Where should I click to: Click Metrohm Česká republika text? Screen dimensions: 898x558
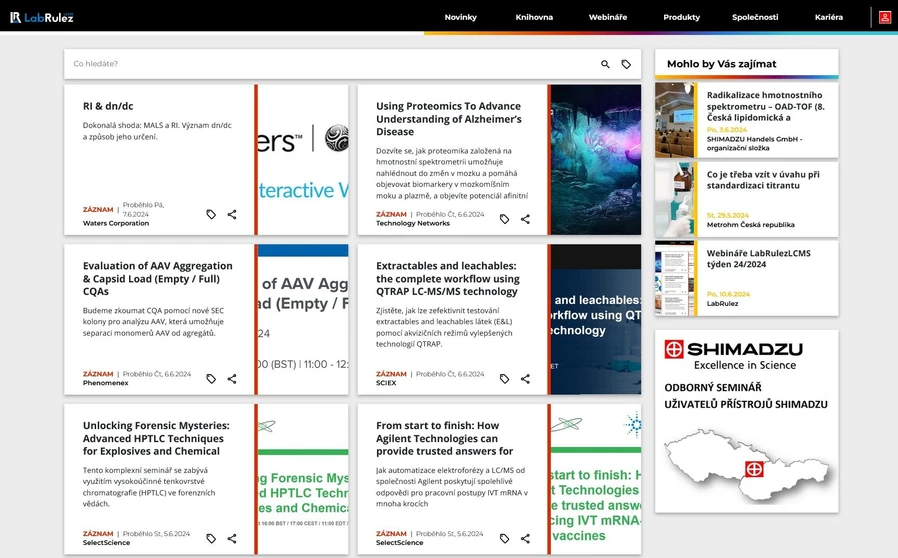(750, 225)
